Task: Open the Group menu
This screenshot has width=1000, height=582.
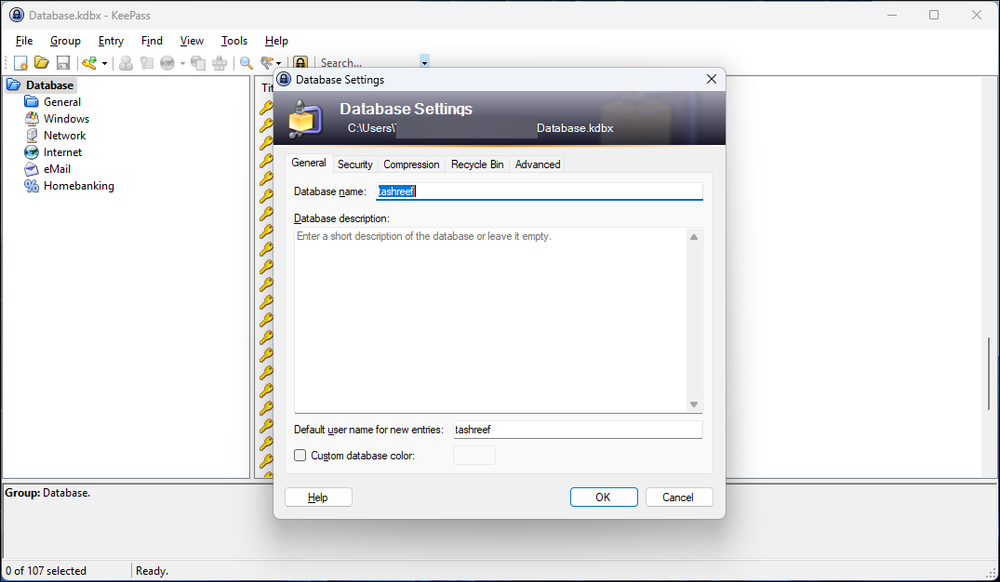Action: pyautogui.click(x=65, y=41)
